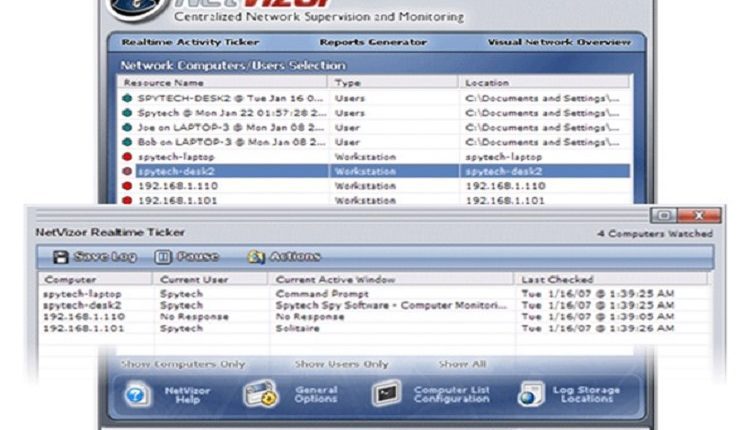Screen dimensions: 750x430
Task: Click Workstation type cell for 192.168.1.110
Action: [x=365, y=186]
